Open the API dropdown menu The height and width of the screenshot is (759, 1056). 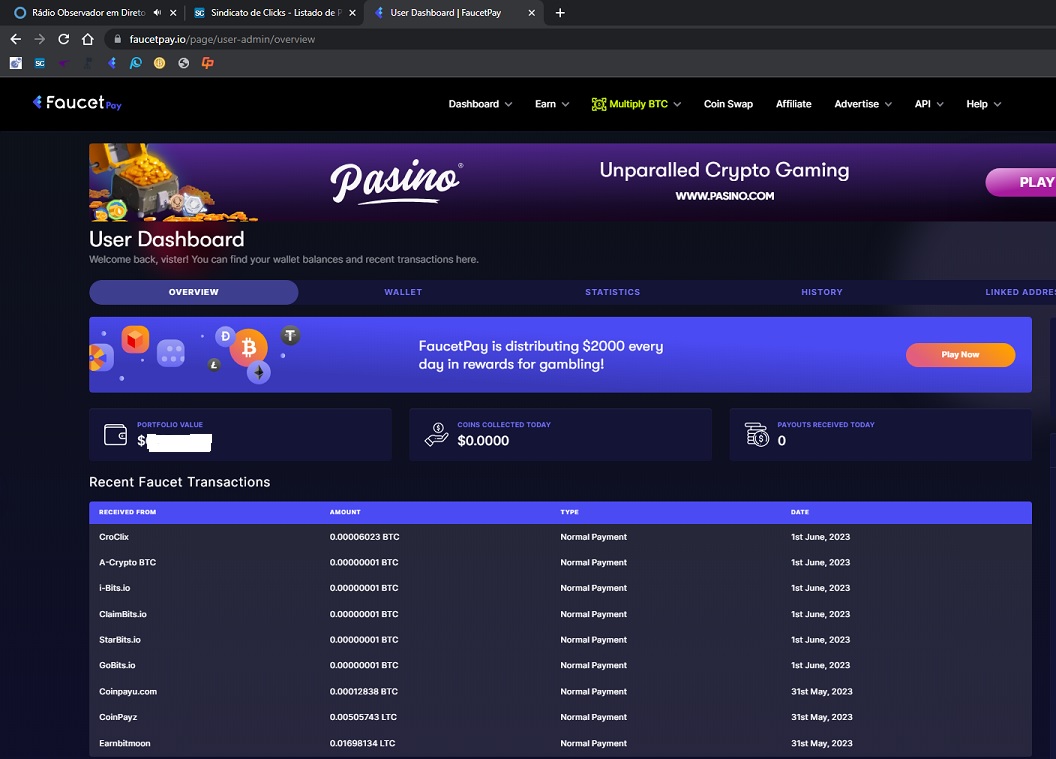pyautogui.click(x=929, y=104)
